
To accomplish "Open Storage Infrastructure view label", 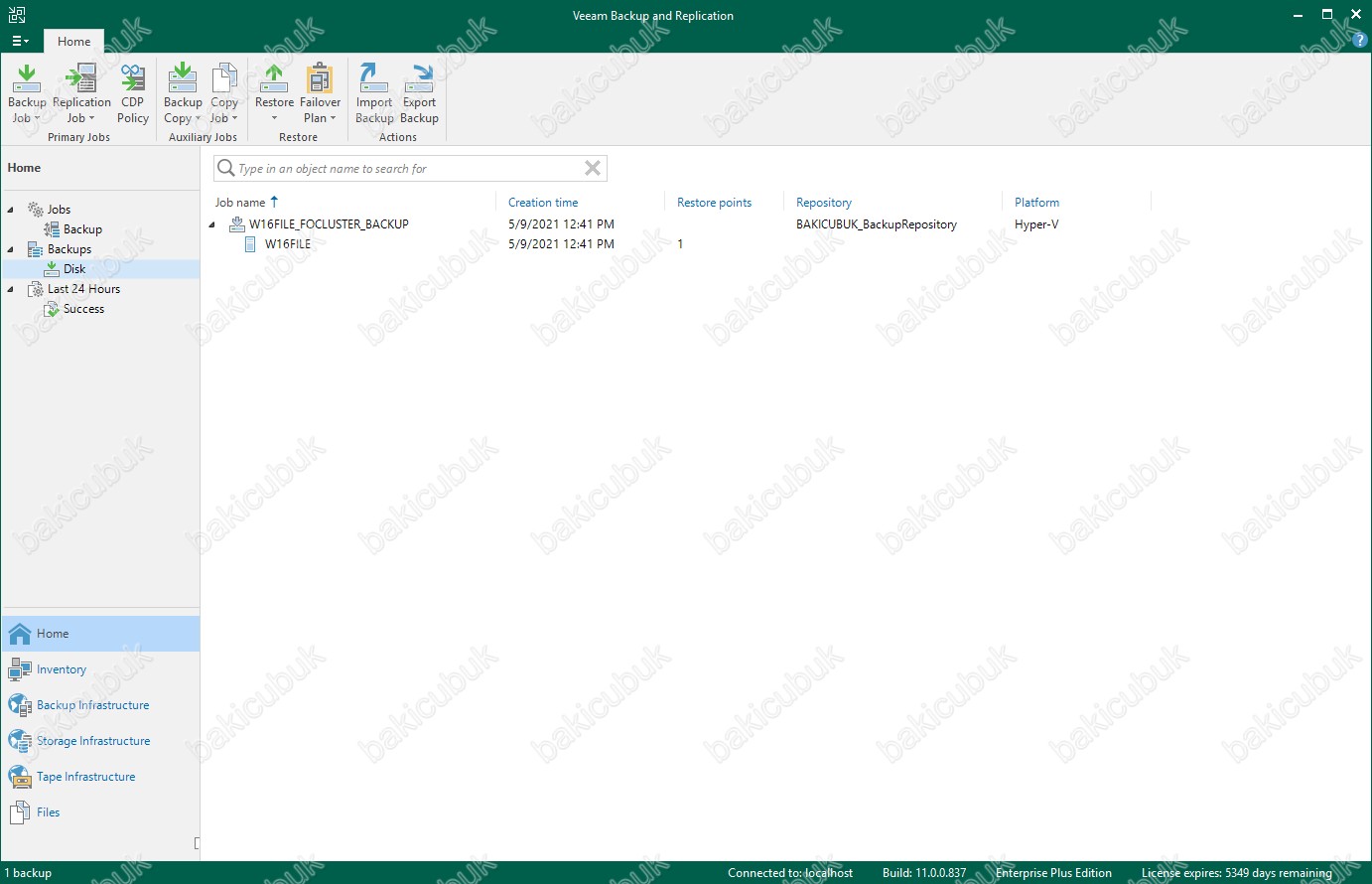I will (93, 741).
